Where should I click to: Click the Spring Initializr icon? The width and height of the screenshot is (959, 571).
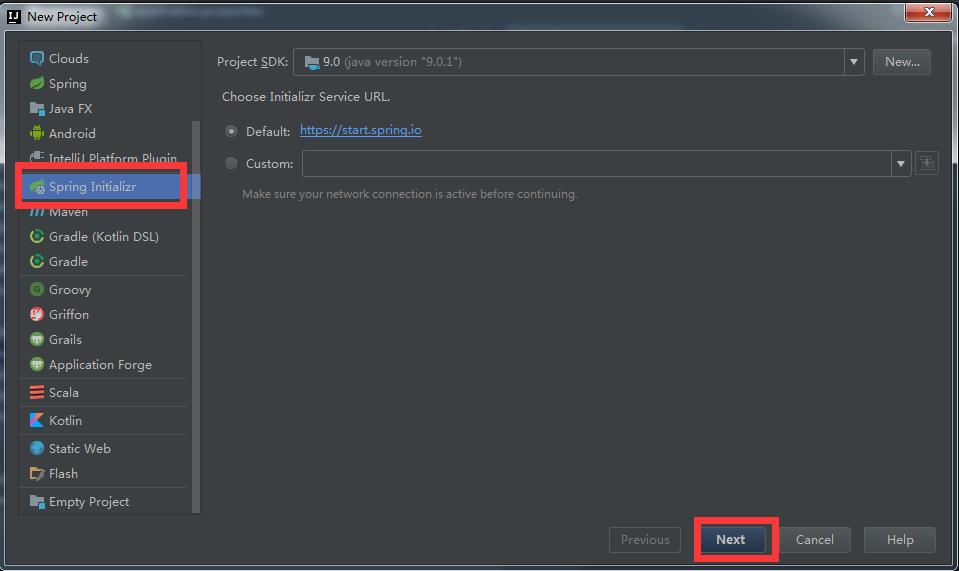point(37,186)
